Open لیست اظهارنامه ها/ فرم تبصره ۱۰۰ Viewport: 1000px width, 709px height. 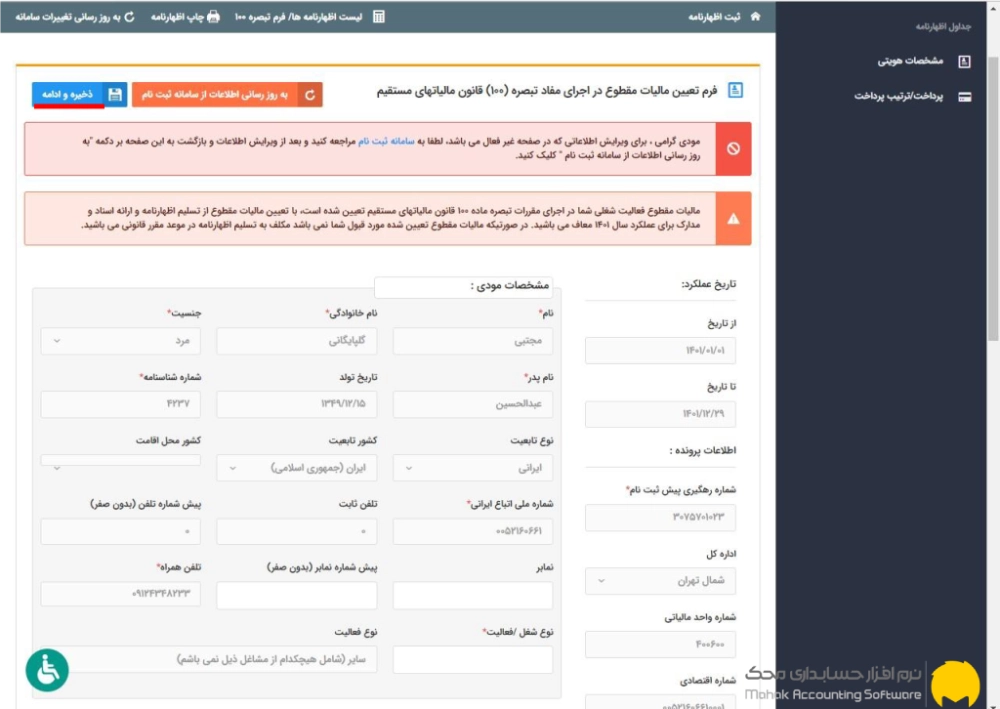298,17
